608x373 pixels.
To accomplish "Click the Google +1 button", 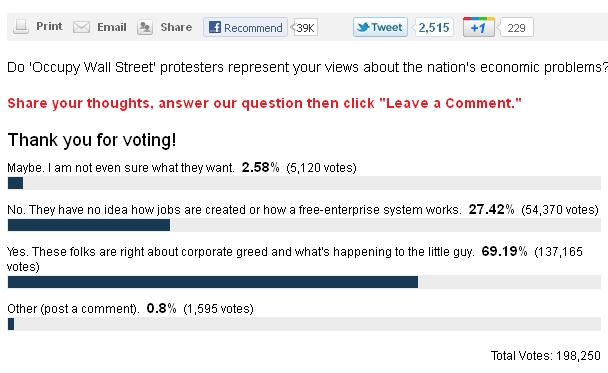I will (479, 27).
